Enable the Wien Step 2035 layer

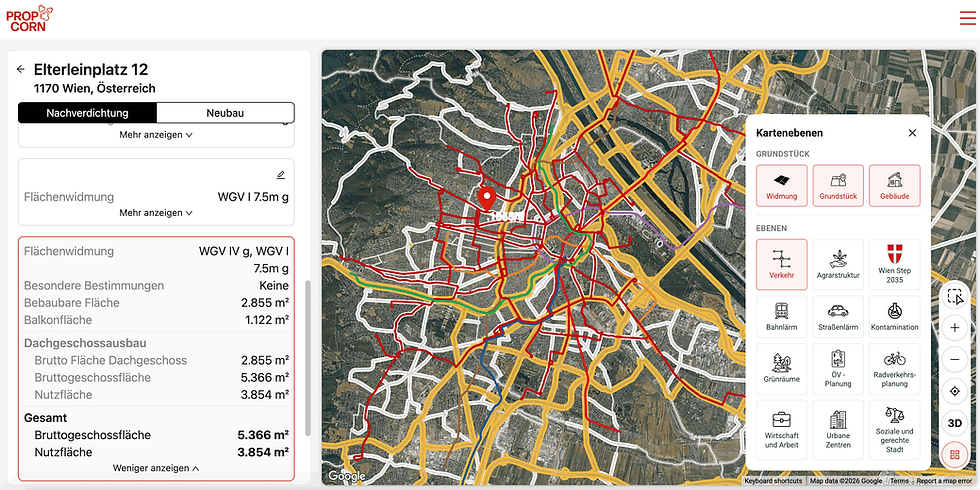tap(895, 264)
